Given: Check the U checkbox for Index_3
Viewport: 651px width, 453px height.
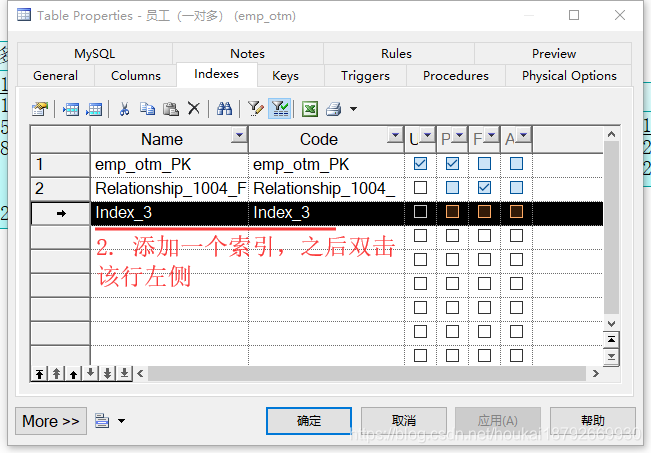Looking at the screenshot, I should point(420,212).
